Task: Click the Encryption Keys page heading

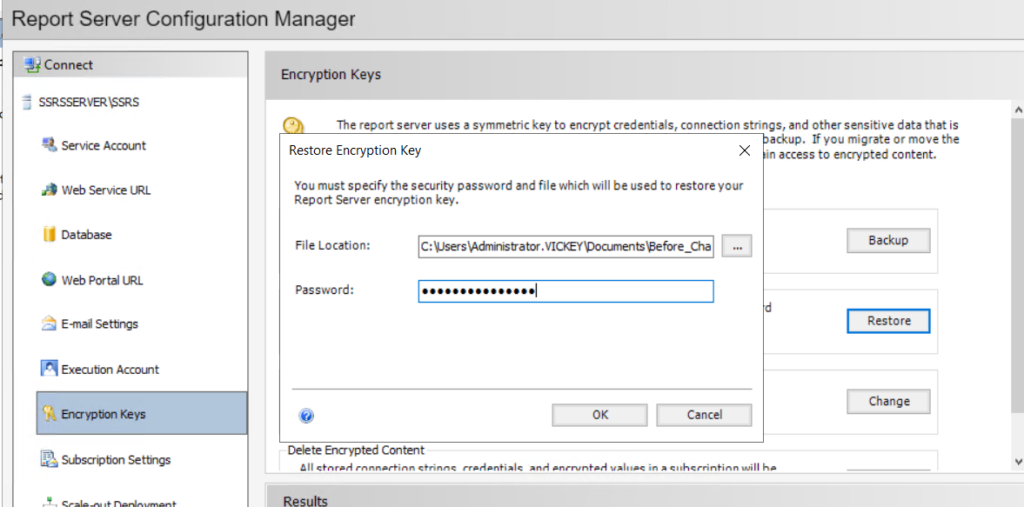Action: [x=330, y=74]
